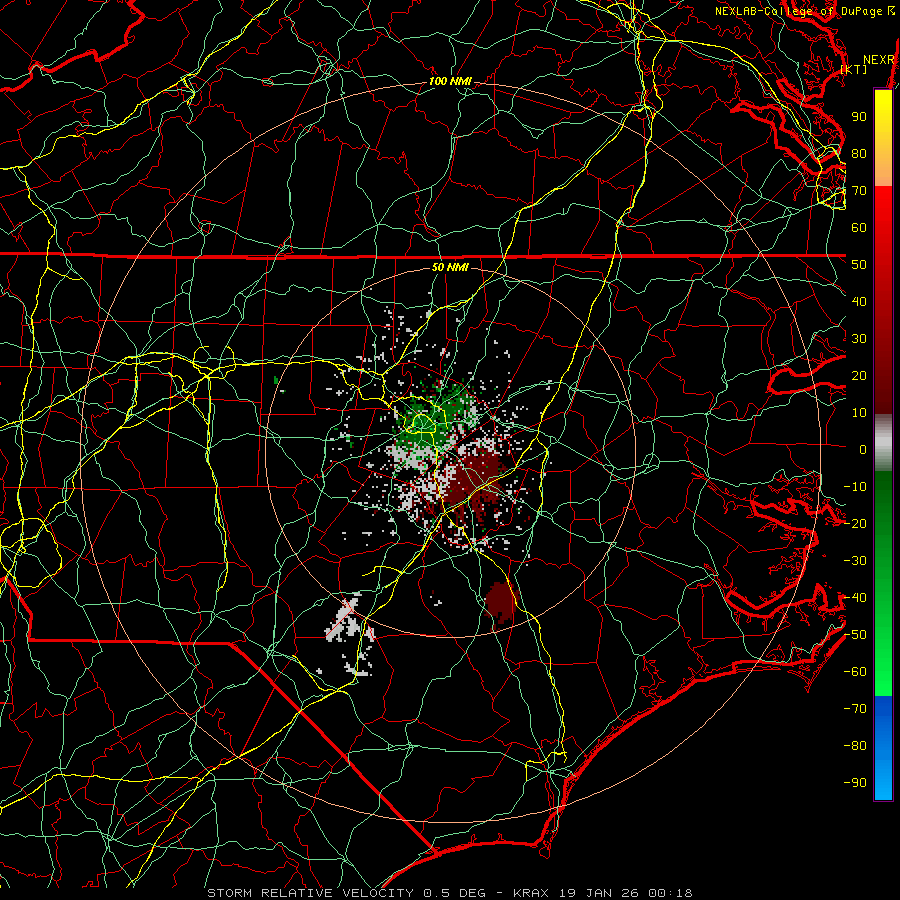Click the positive 20 scale value
Image resolution: width=900 pixels, height=900 pixels.
click(859, 375)
